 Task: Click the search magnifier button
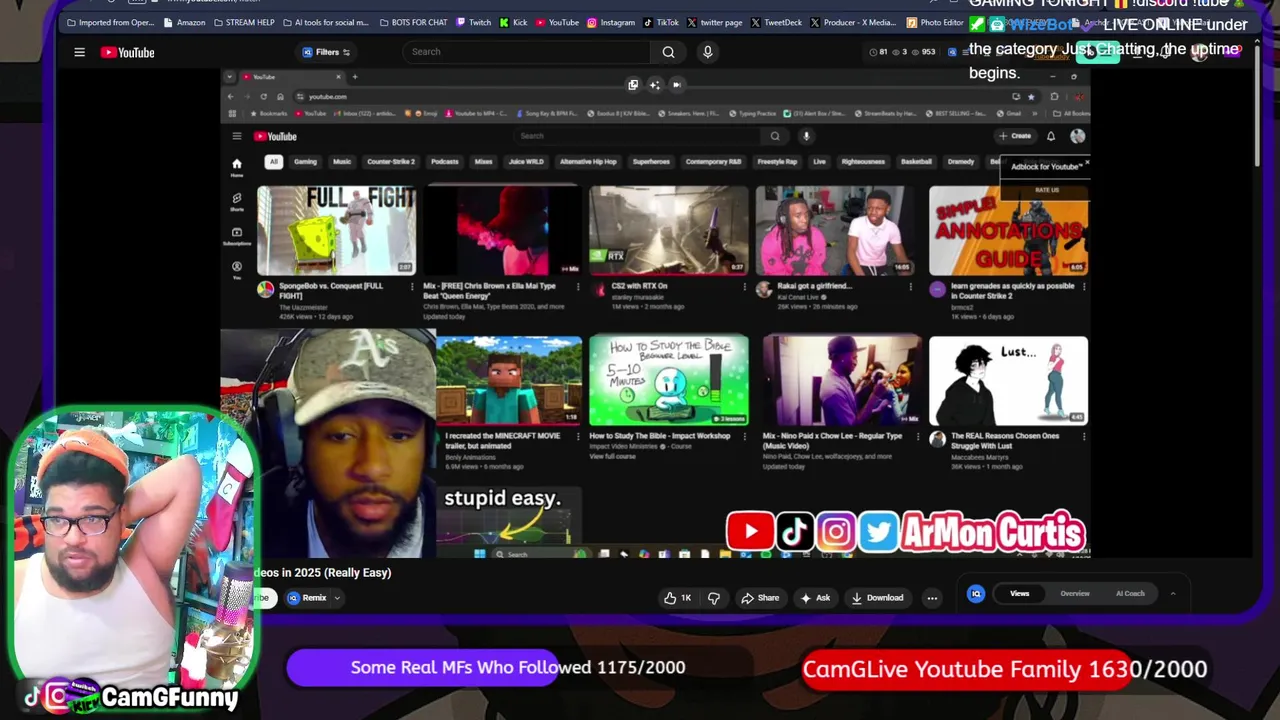point(668,52)
